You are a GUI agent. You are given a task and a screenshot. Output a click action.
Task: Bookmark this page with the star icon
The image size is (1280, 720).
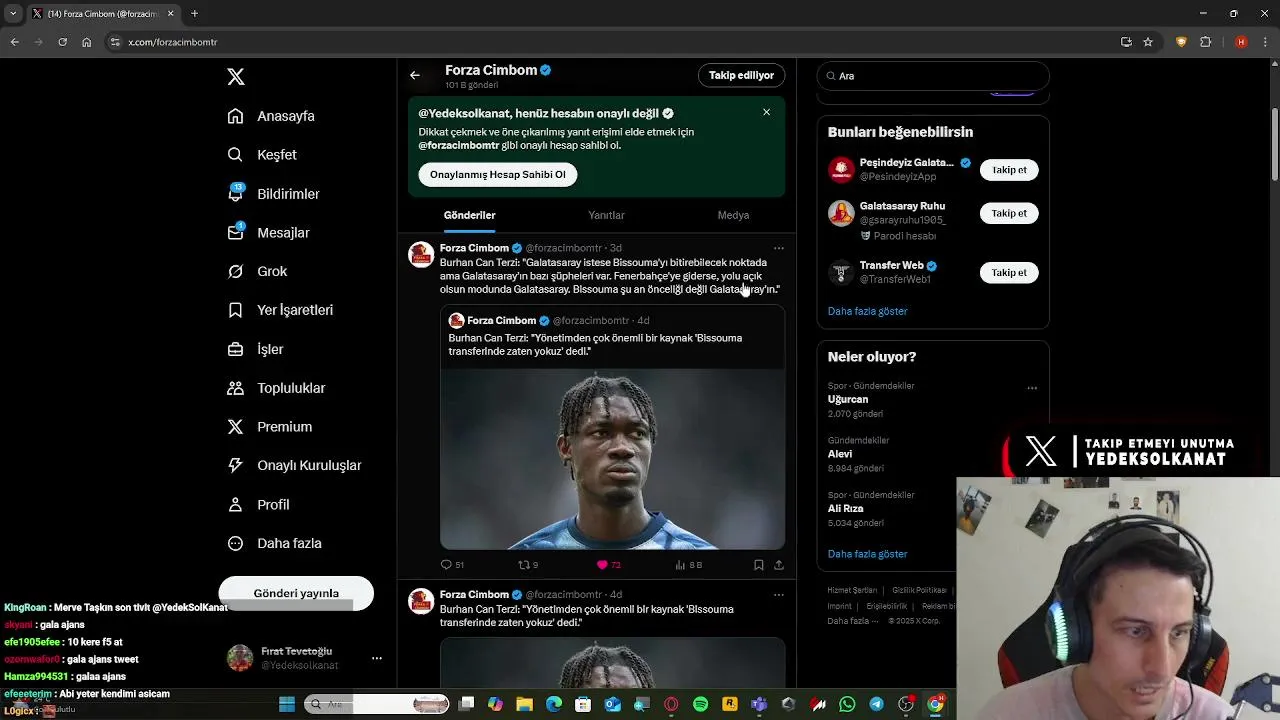1148,42
